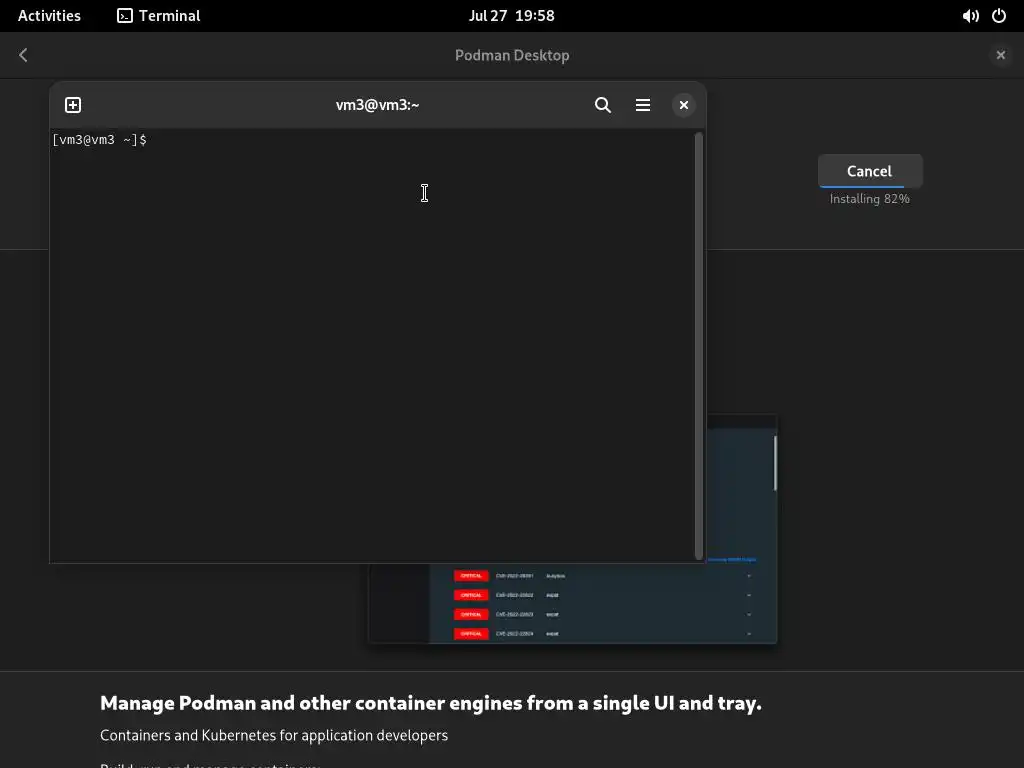Image resolution: width=1024 pixels, height=768 pixels.
Task: Open the Terminal hamburger menu
Action: [643, 105]
